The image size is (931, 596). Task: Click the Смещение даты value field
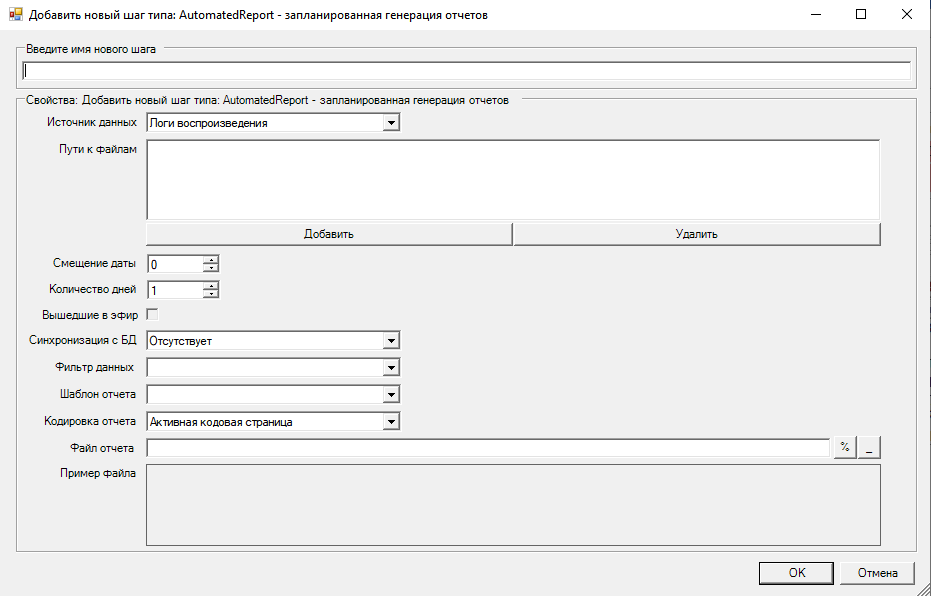tap(175, 264)
